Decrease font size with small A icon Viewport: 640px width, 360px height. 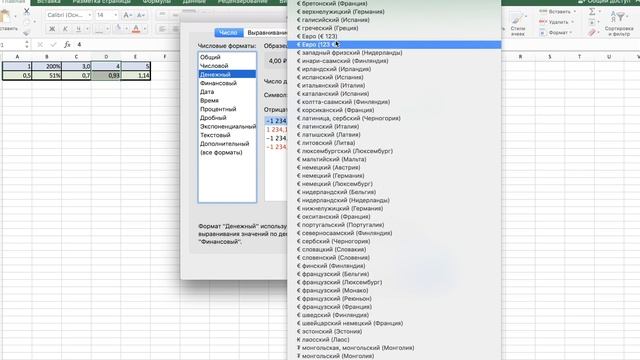tap(140, 15)
